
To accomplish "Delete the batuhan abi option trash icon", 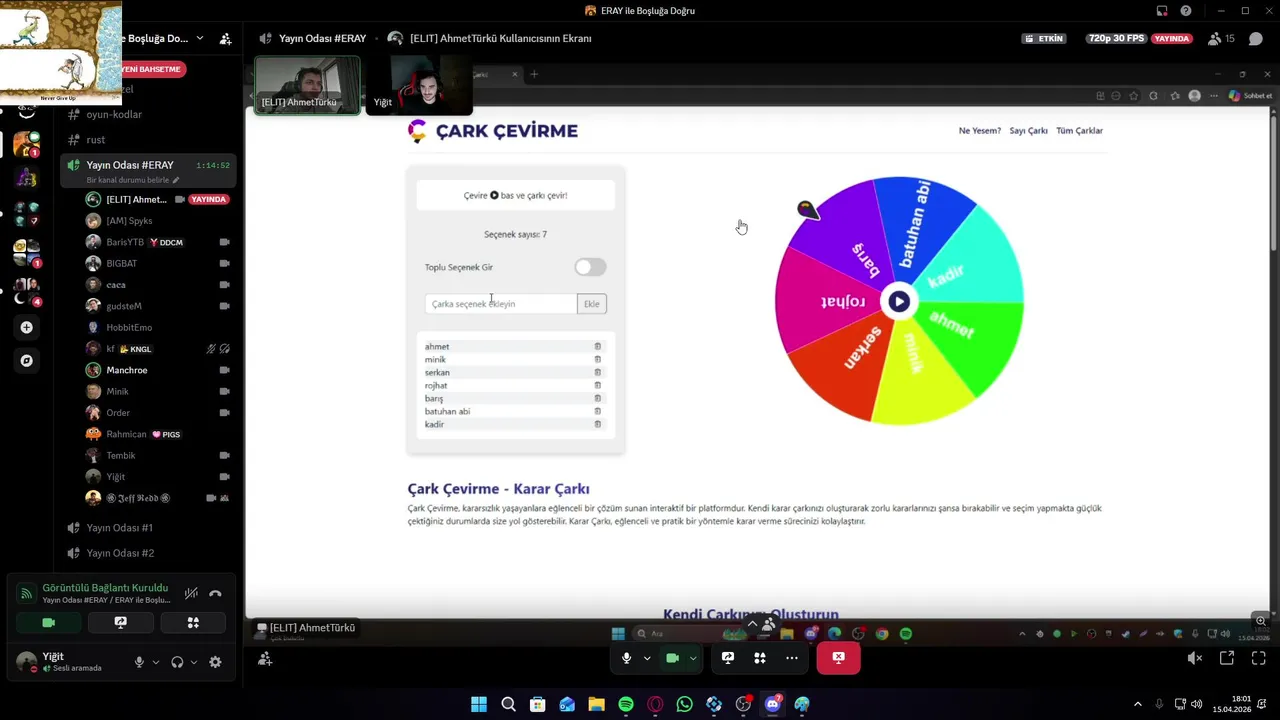I will [x=598, y=412].
